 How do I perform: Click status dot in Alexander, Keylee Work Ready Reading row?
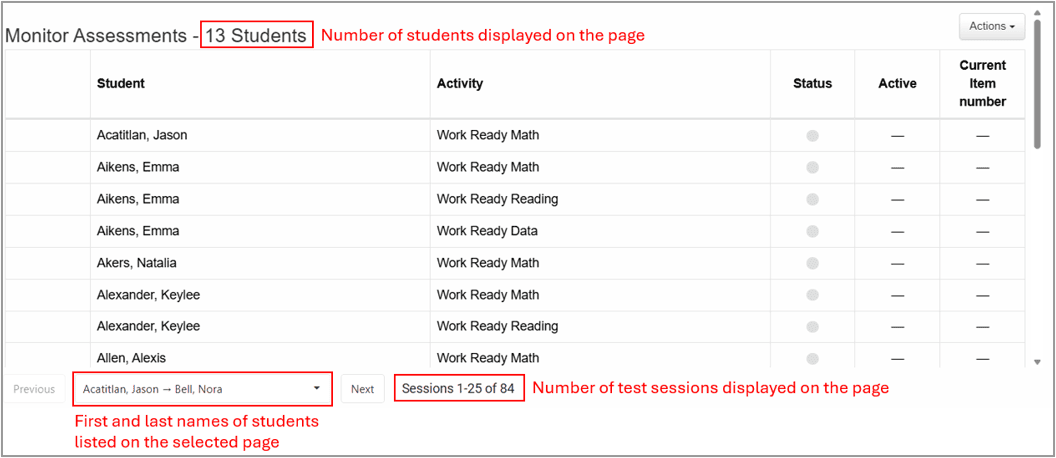[812, 327]
